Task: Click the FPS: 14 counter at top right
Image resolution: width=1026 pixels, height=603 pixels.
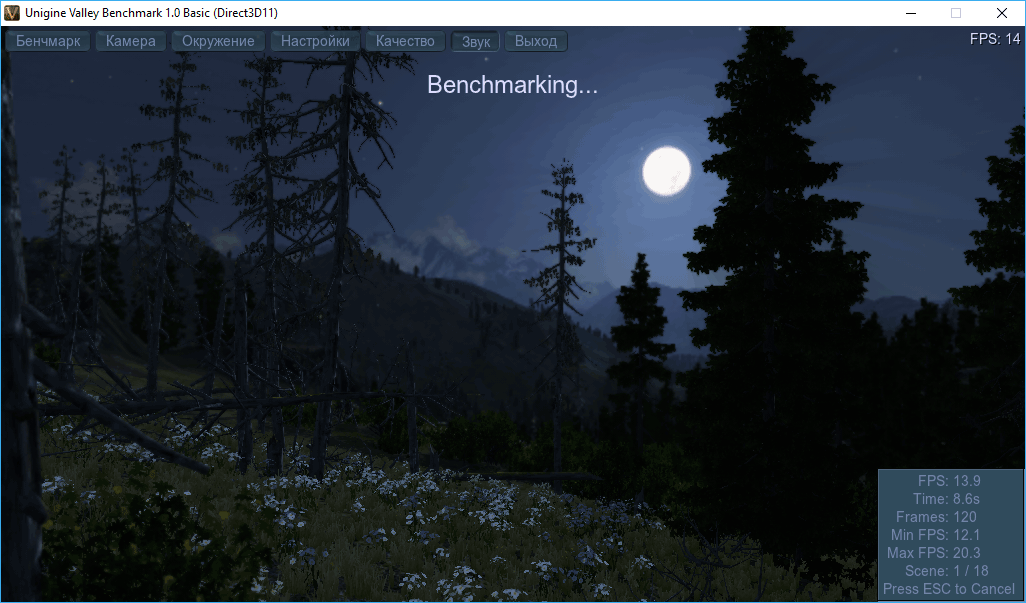Action: (995, 39)
